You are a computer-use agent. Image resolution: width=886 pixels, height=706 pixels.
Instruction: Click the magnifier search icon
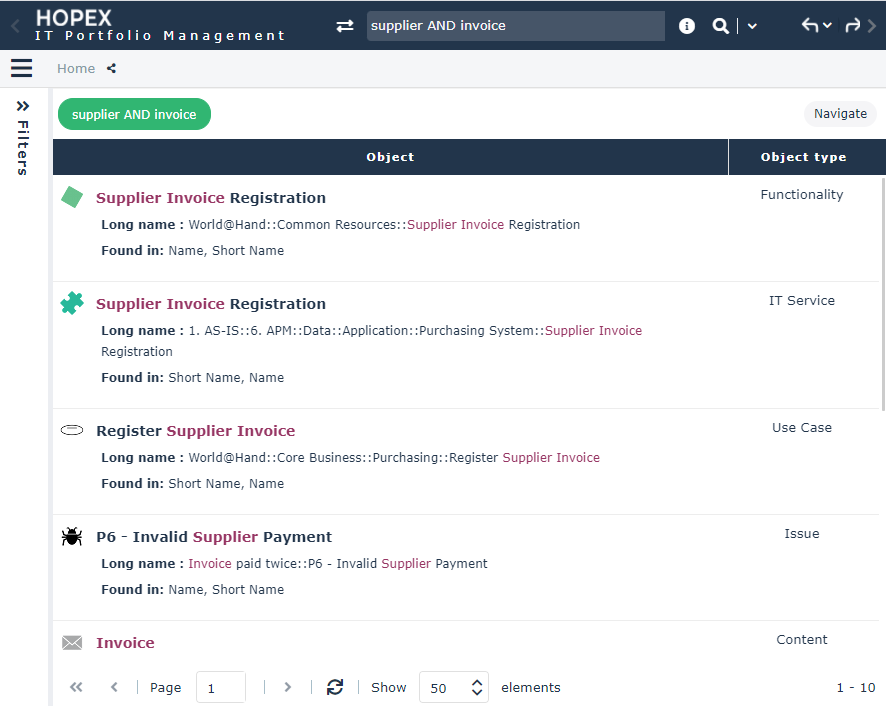pos(720,26)
